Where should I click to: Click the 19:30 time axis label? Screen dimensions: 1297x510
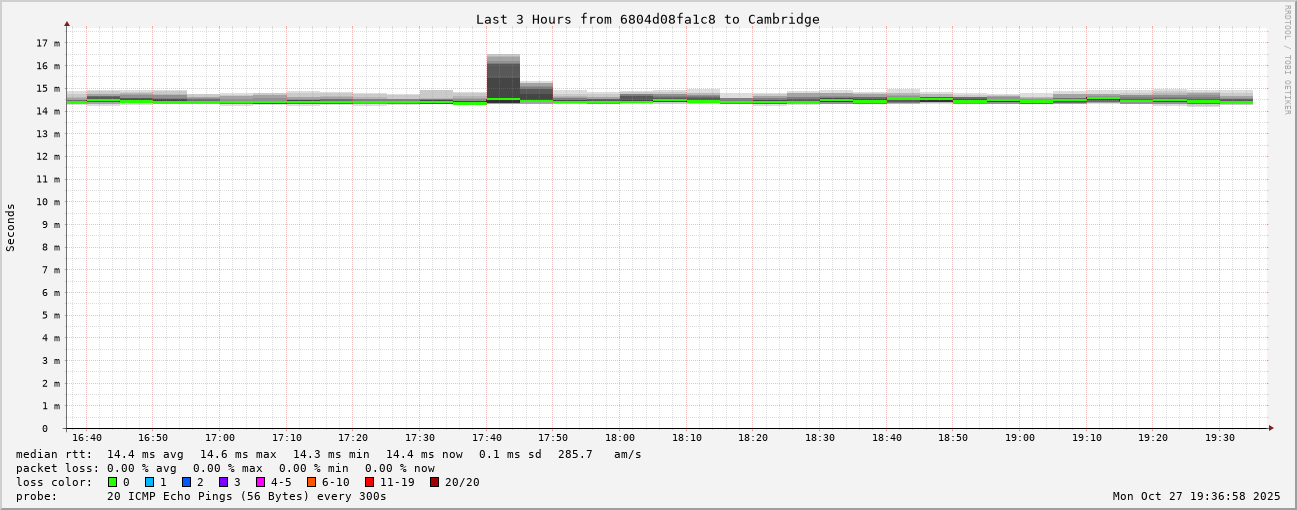coord(1219,438)
